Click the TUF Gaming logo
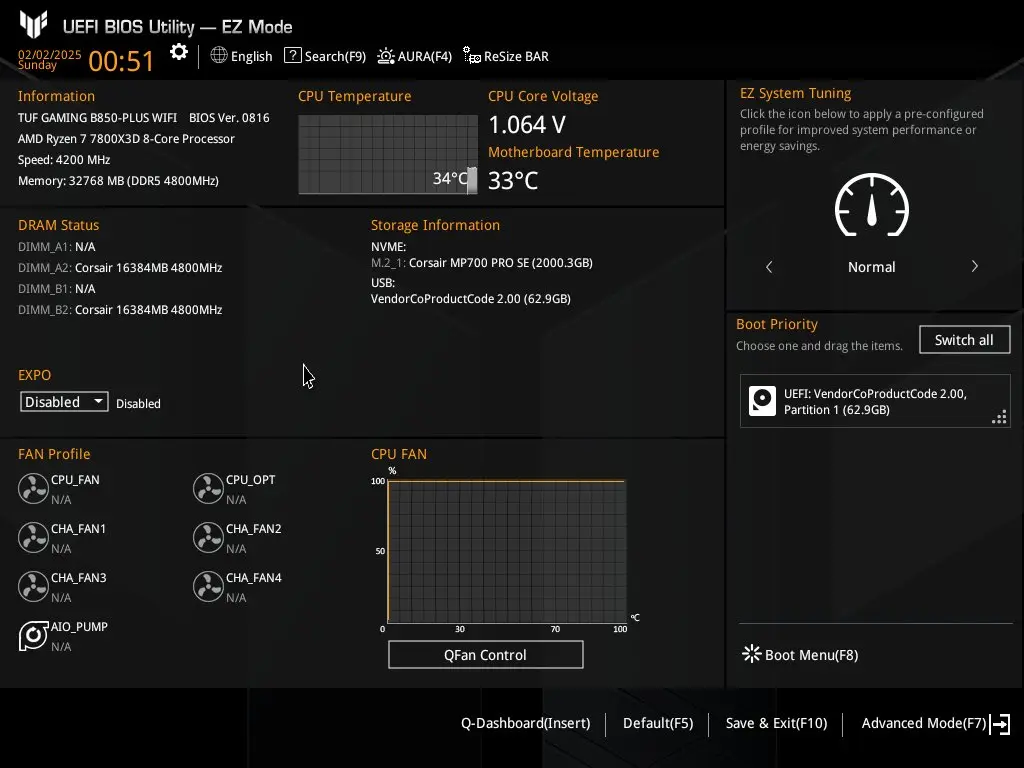Viewport: 1024px width, 768px height. [x=33, y=25]
